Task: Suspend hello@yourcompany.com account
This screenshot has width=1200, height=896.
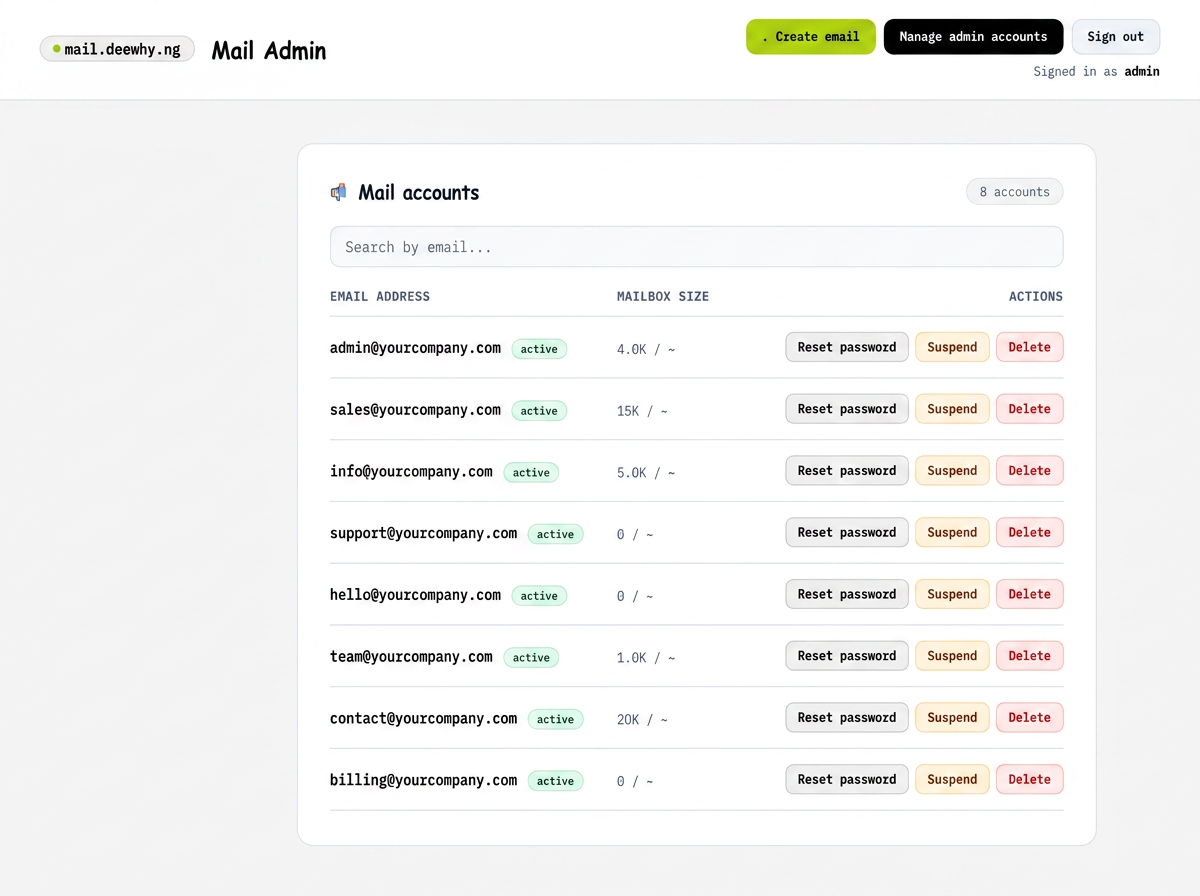Action: pyautogui.click(x=952, y=594)
